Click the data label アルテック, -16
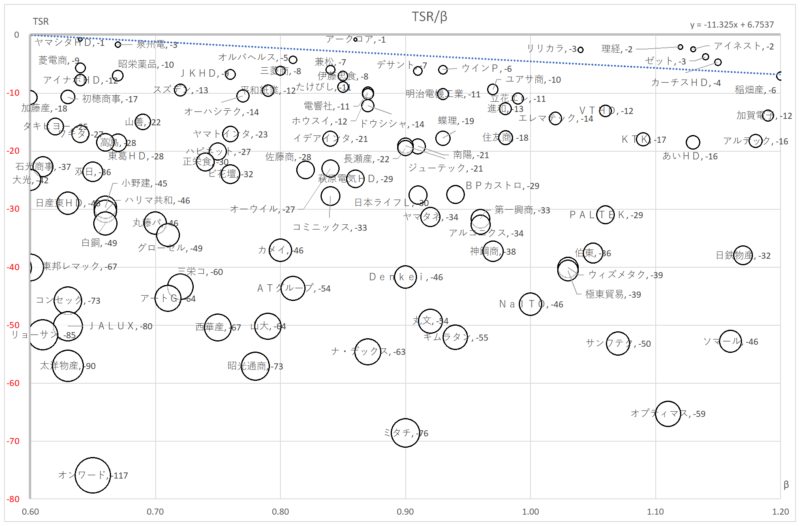Viewport: 800px width, 526px height. pos(756,141)
